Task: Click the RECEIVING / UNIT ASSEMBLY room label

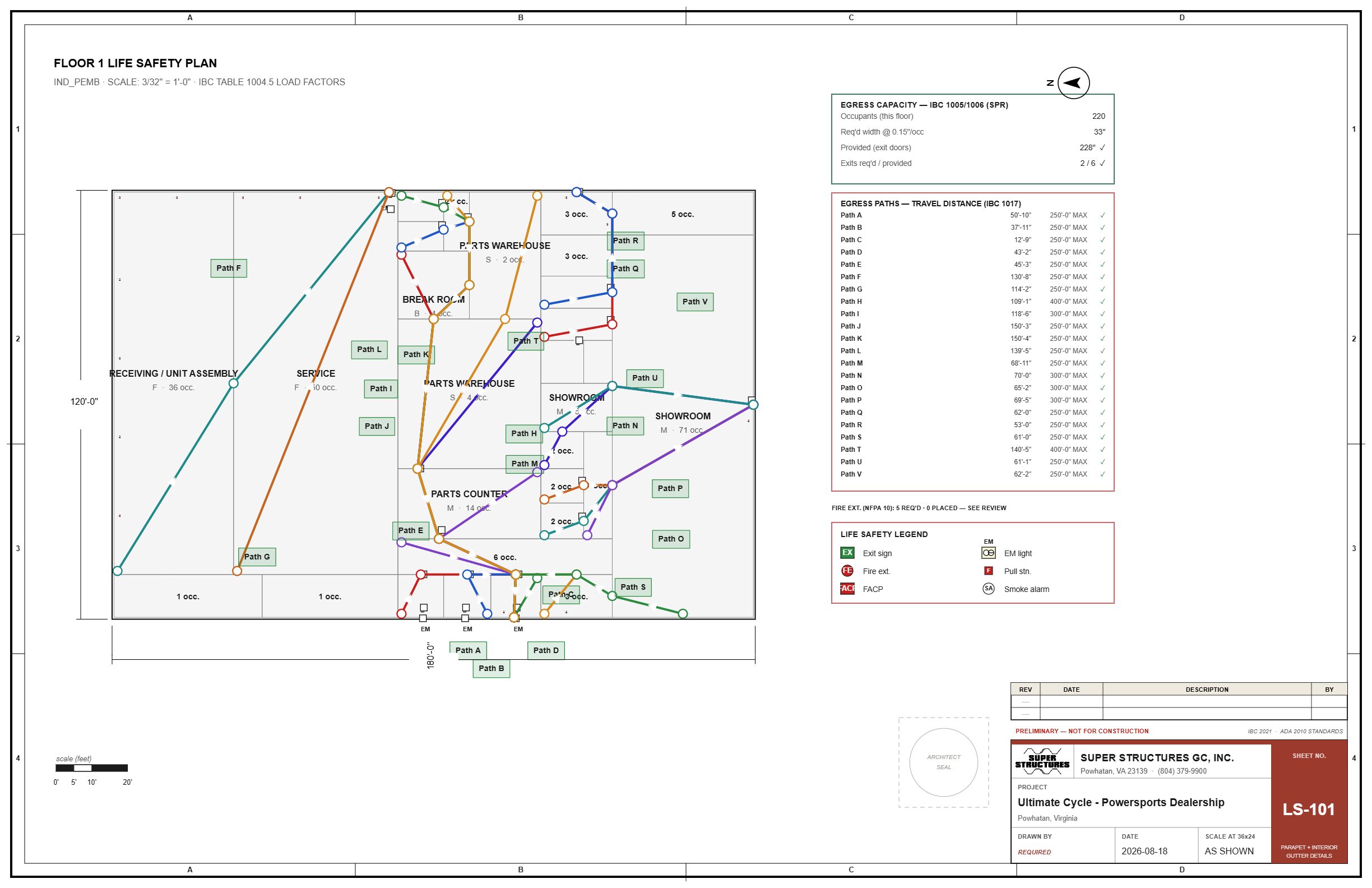Action: coord(174,374)
